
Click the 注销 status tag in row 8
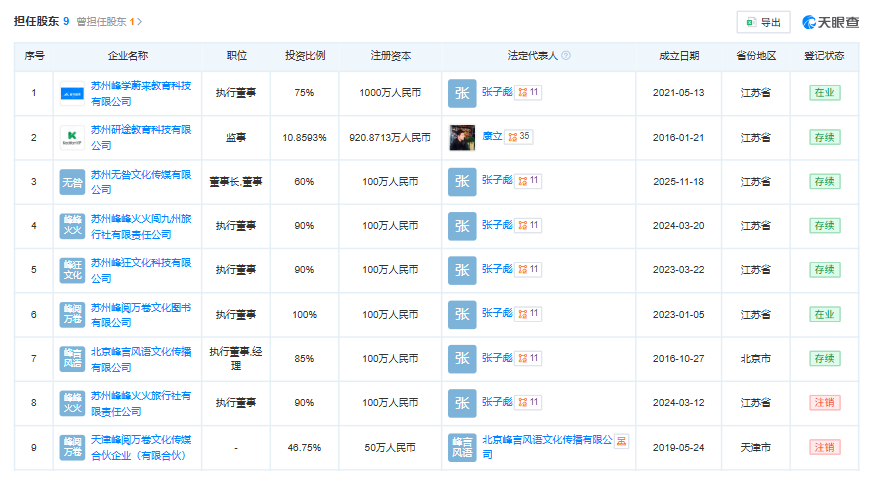[824, 403]
